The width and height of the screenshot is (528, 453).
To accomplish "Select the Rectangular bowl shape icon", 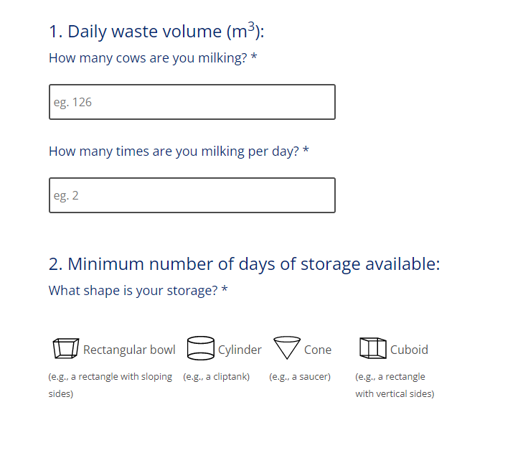I will click(66, 348).
